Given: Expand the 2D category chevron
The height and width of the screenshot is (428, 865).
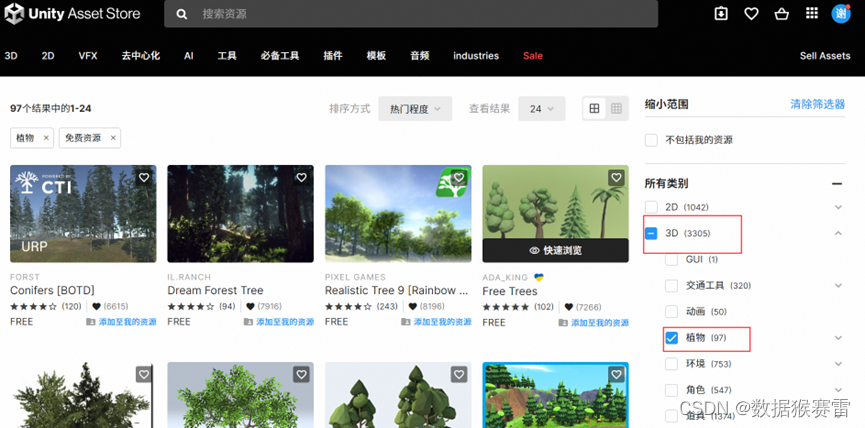Looking at the screenshot, I should [x=839, y=207].
